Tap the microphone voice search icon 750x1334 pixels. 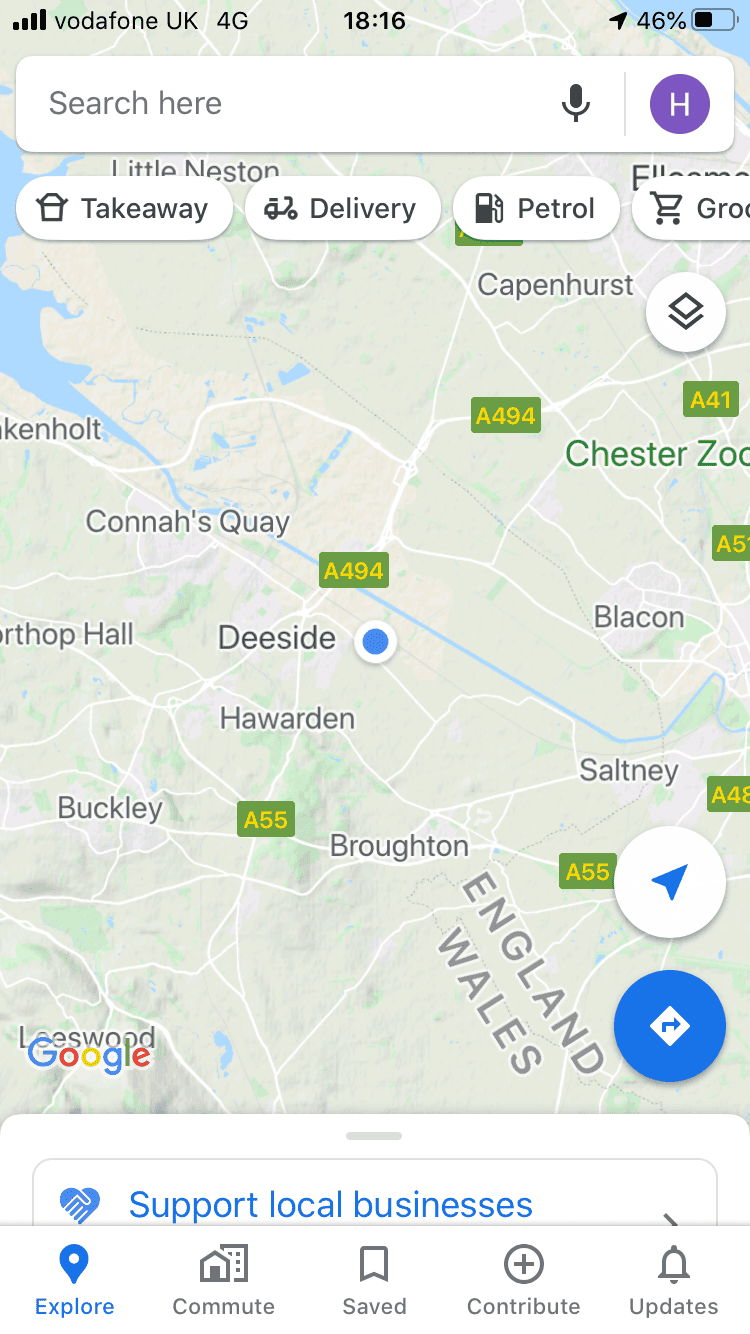click(x=575, y=103)
